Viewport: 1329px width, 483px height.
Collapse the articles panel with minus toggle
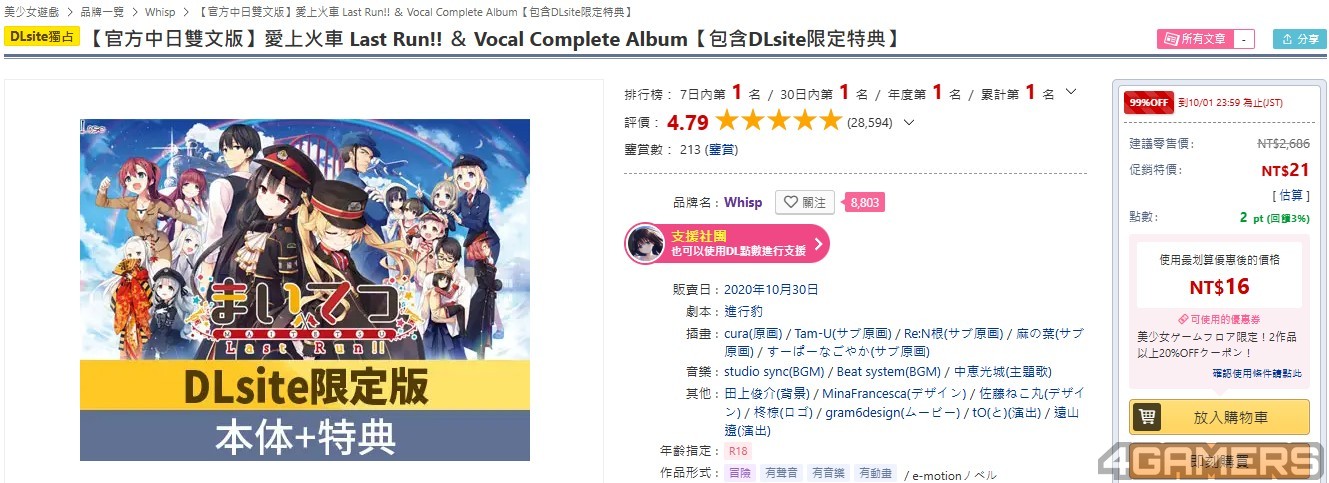click(x=1243, y=39)
